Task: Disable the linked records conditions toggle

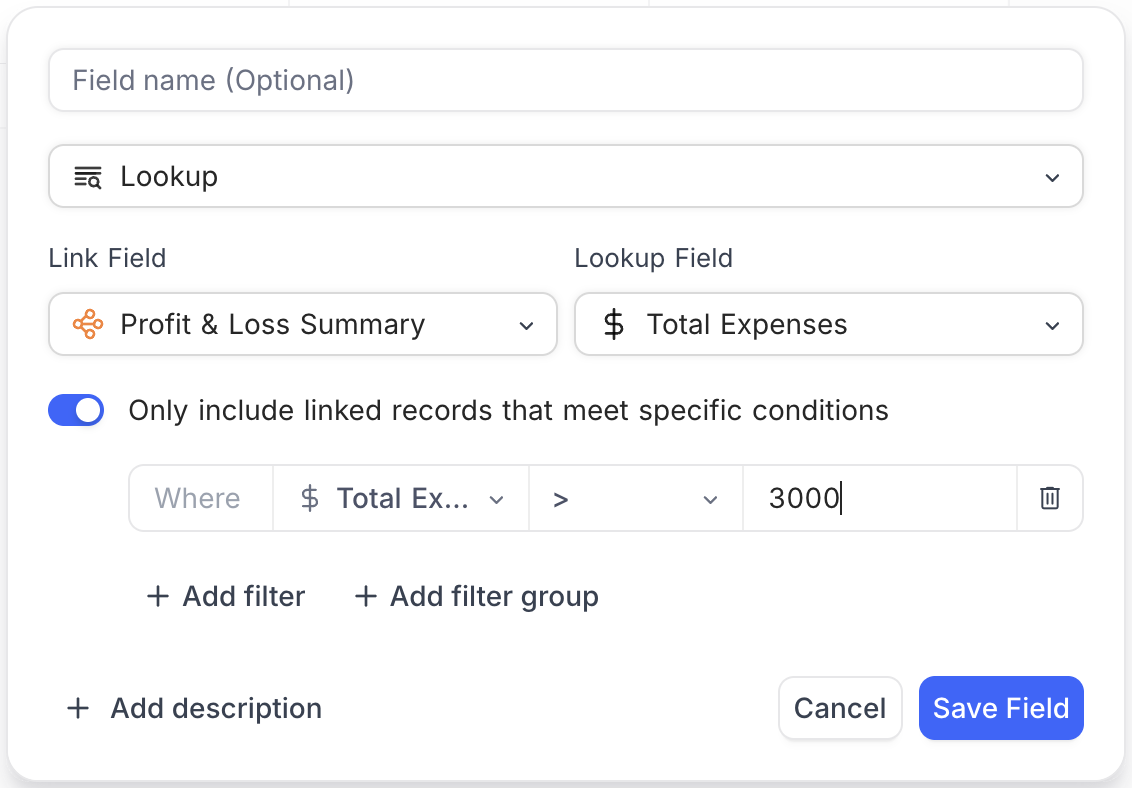Action: (x=76, y=410)
